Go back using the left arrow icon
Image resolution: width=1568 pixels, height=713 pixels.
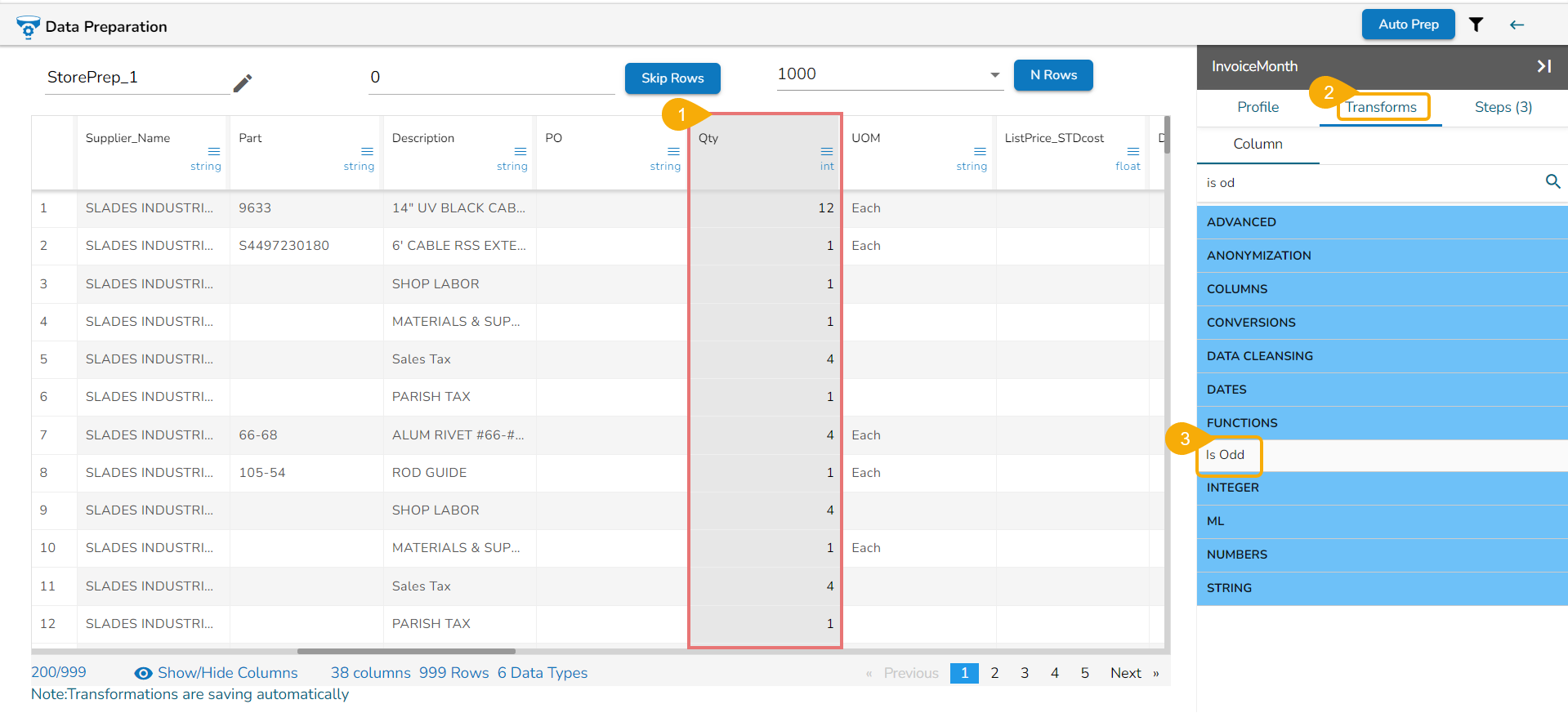coord(1517,25)
